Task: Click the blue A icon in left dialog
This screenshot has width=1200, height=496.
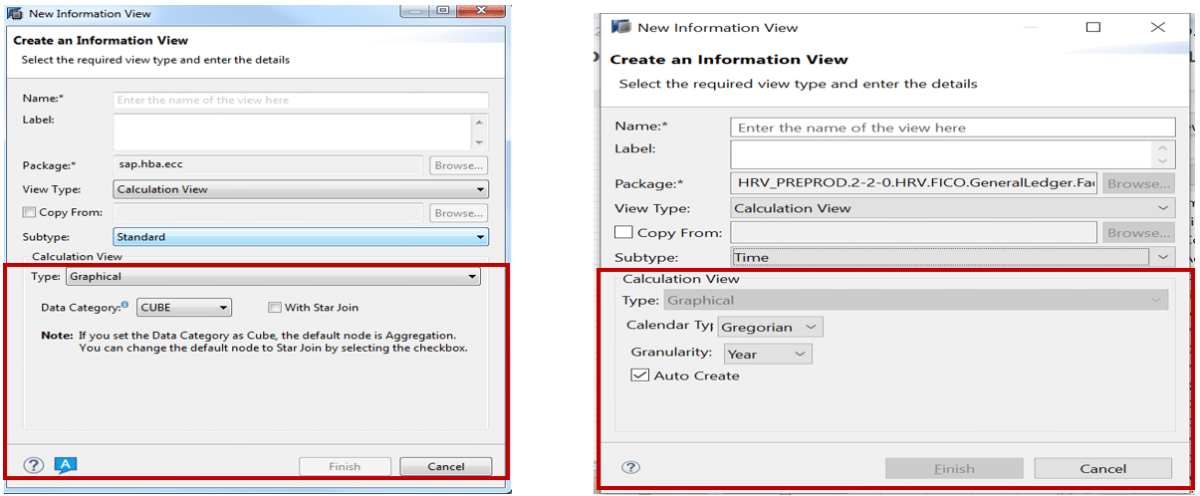Action: pos(65,464)
